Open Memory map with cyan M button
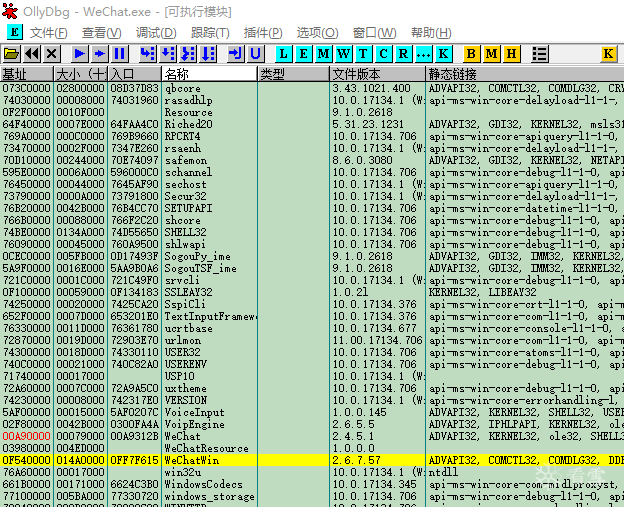 click(x=323, y=54)
